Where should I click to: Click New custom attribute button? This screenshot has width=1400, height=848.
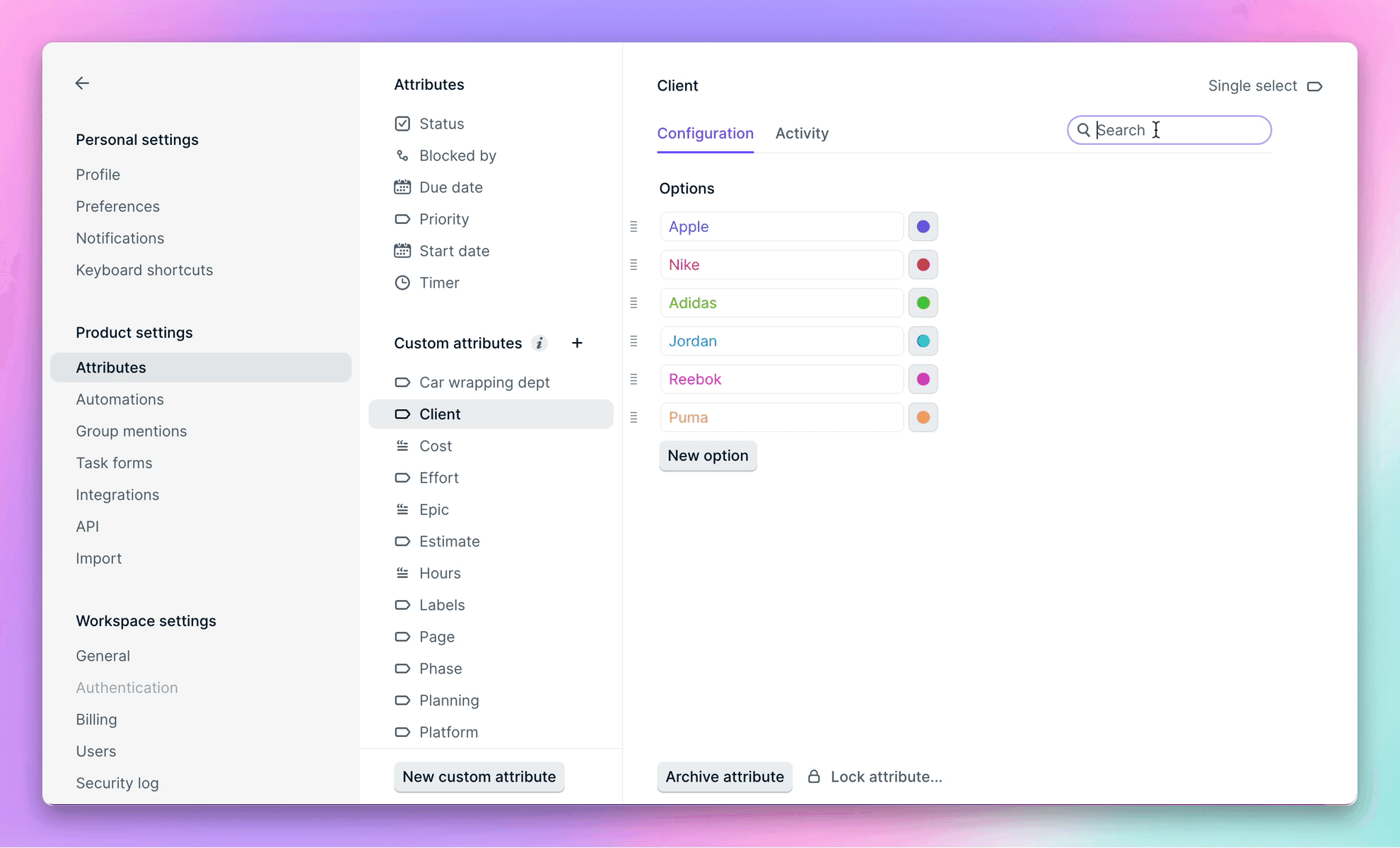point(479,777)
